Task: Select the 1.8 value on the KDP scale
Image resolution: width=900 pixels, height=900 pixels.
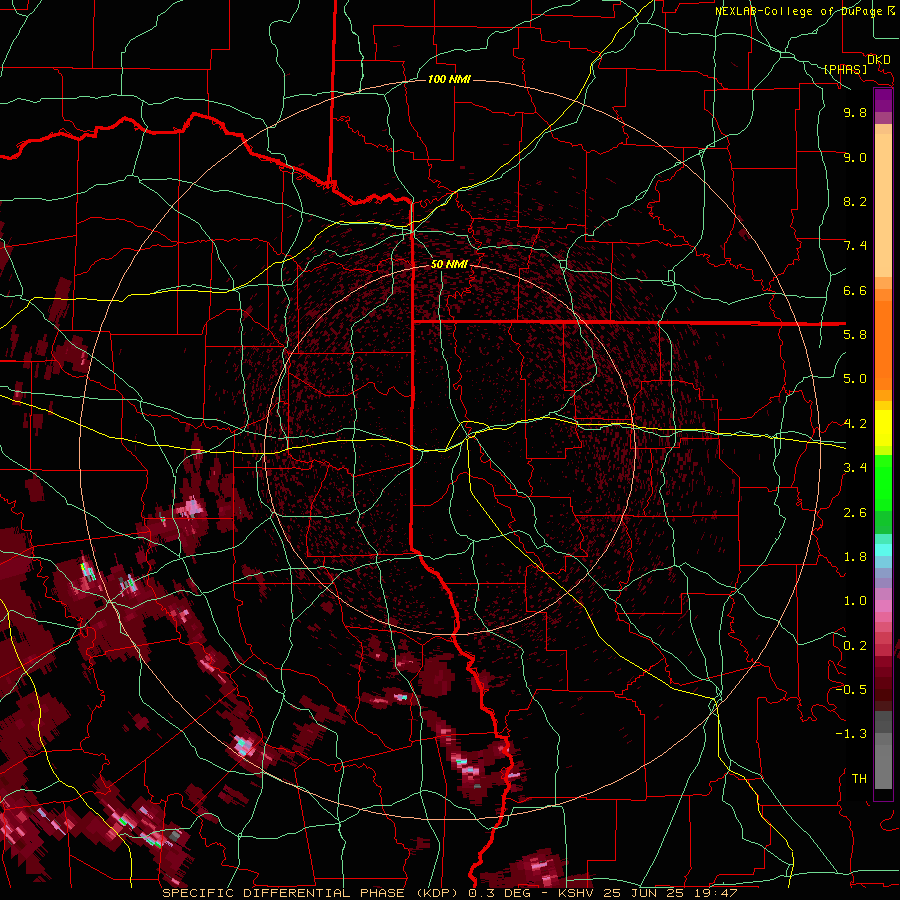Action: (855, 557)
